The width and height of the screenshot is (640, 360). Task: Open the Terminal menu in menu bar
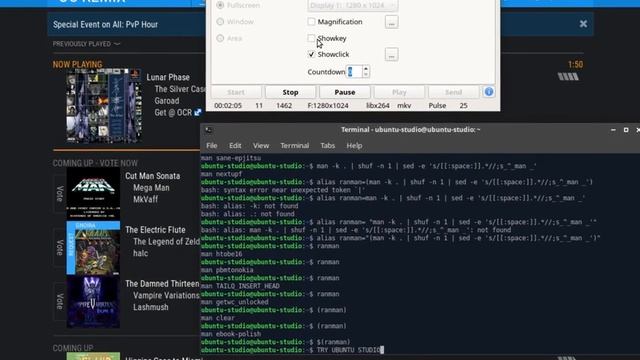[294, 146]
